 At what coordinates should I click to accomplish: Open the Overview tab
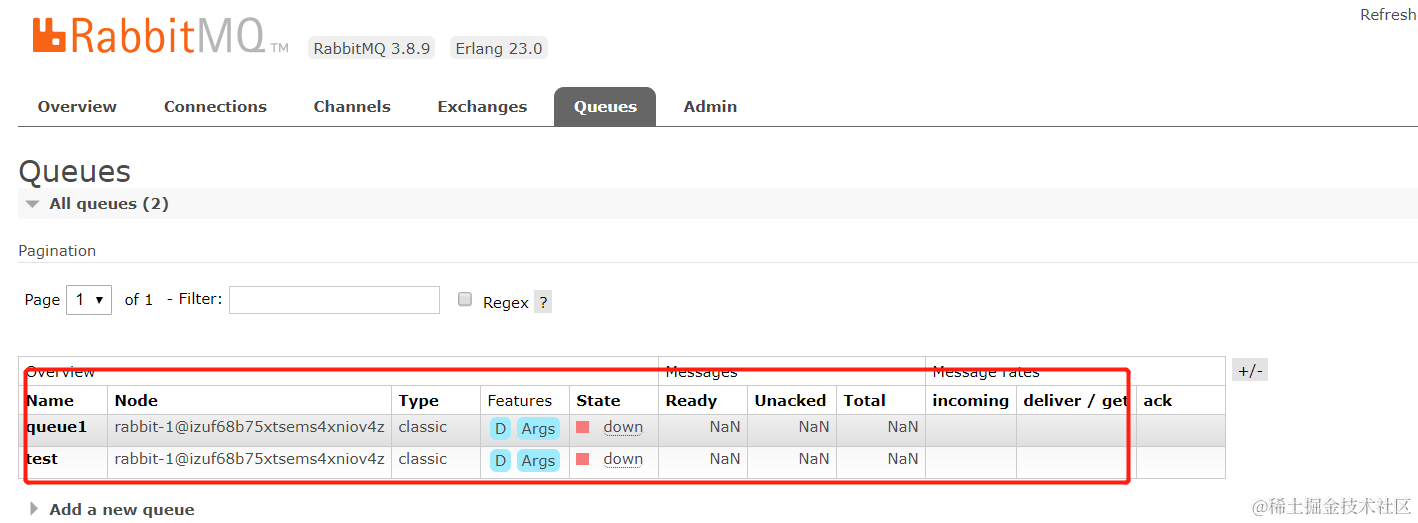77,107
